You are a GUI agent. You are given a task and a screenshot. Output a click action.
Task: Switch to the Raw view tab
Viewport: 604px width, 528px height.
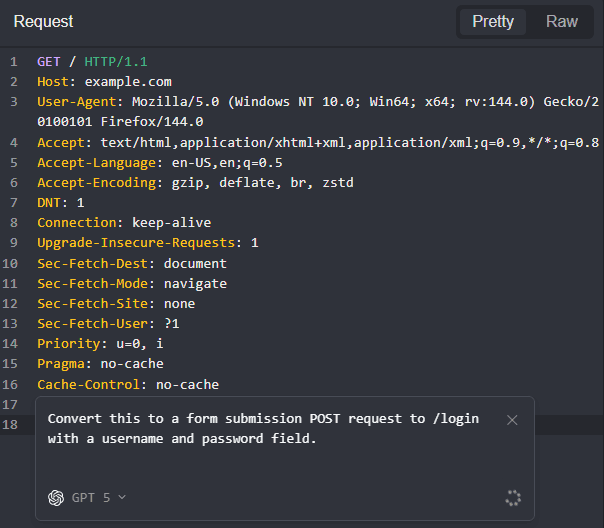(561, 22)
